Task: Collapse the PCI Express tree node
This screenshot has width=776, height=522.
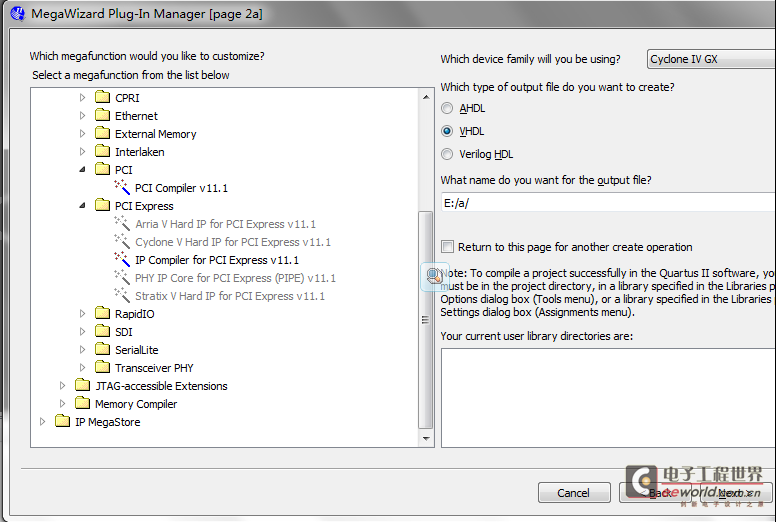Action: click(83, 206)
